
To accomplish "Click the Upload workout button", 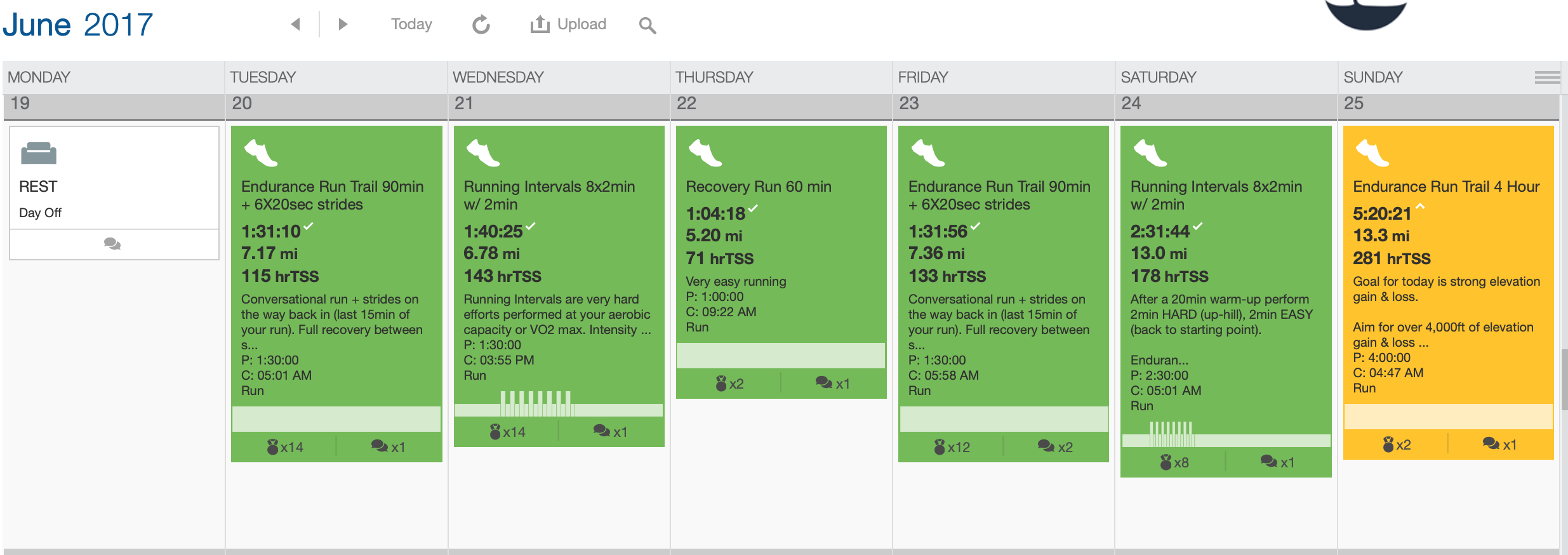I will (x=568, y=24).
